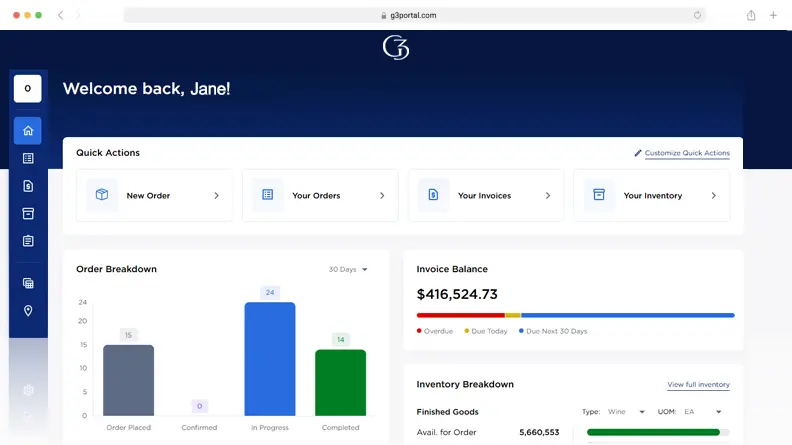The height and width of the screenshot is (445, 792).
Task: Follow the View full inventory link
Action: point(698,385)
